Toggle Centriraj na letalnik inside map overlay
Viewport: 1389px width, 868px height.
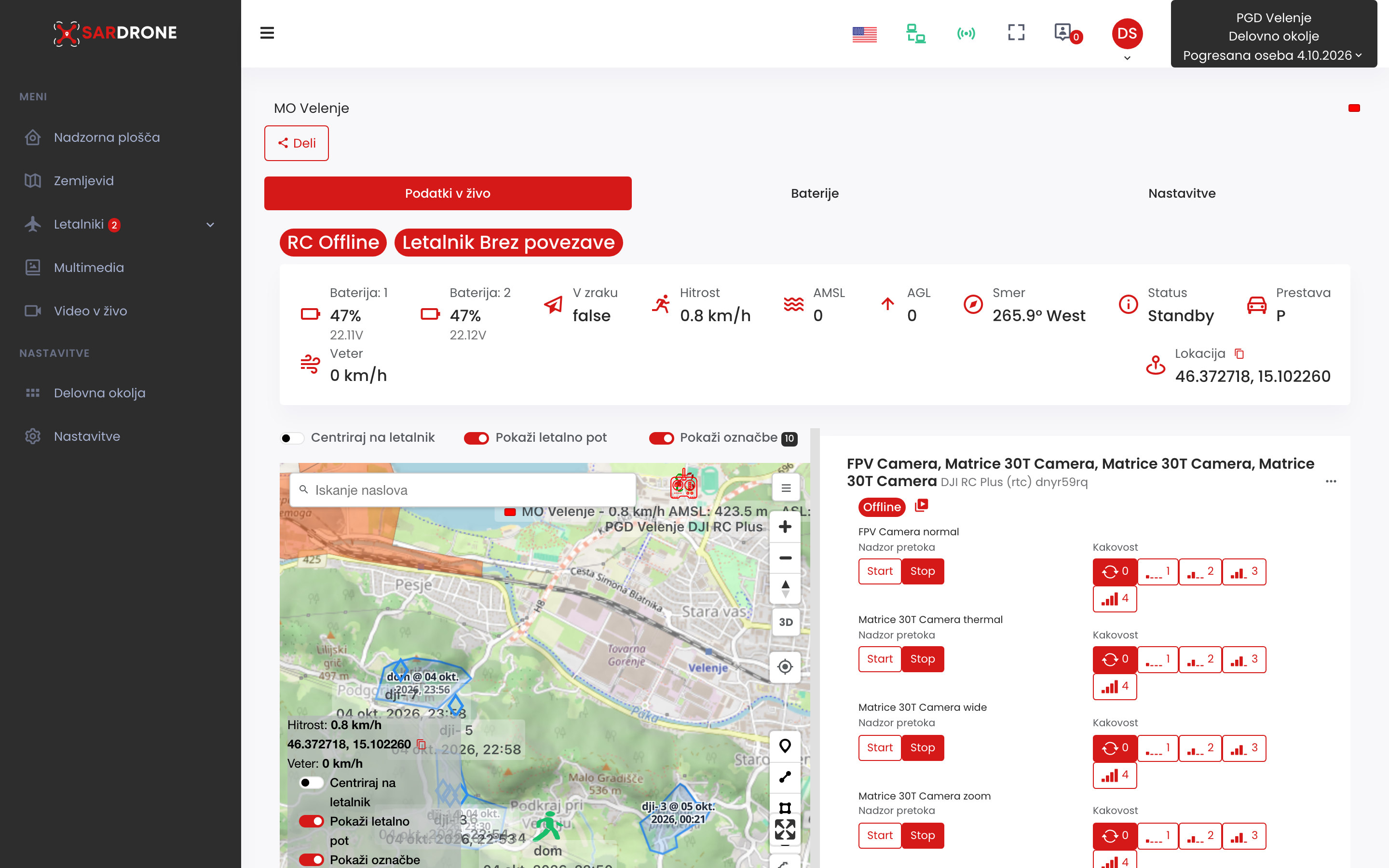coord(312,783)
